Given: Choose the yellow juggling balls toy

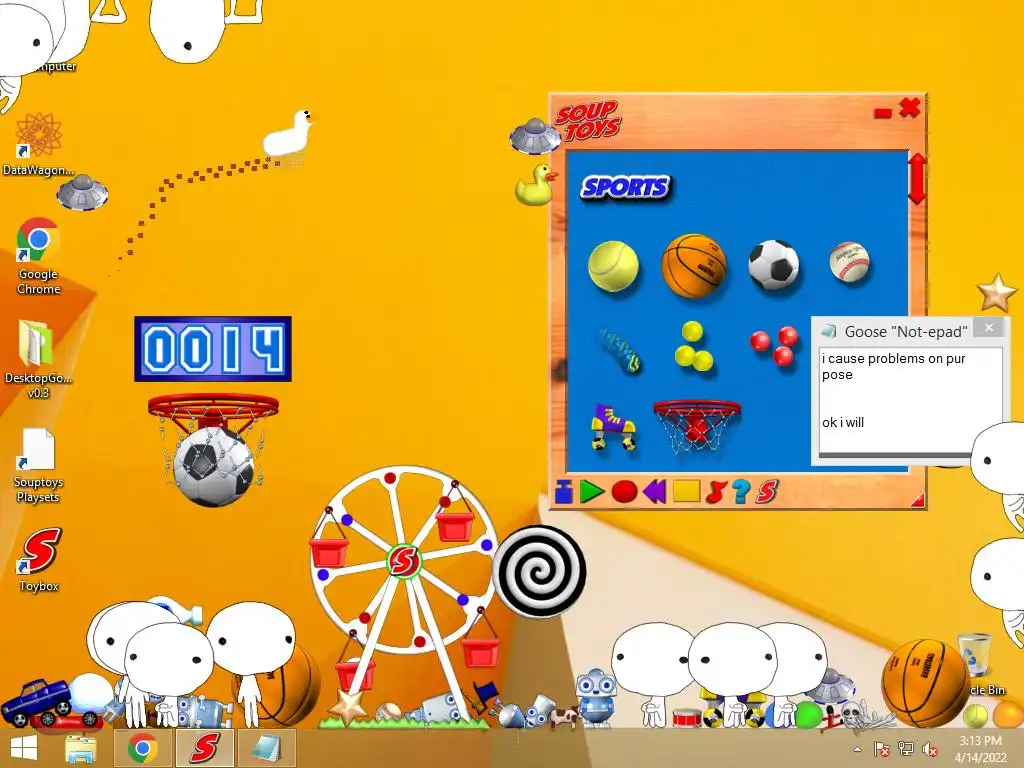Looking at the screenshot, I should tap(693, 346).
